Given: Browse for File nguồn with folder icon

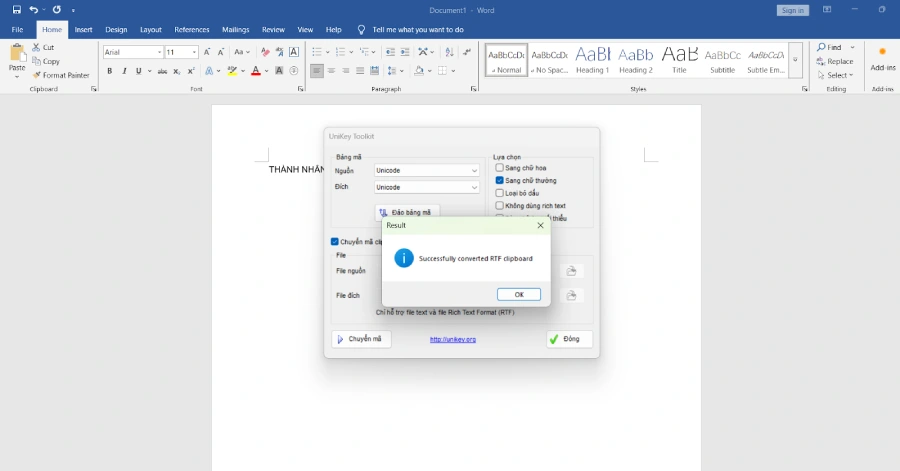Looking at the screenshot, I should pyautogui.click(x=571, y=271).
